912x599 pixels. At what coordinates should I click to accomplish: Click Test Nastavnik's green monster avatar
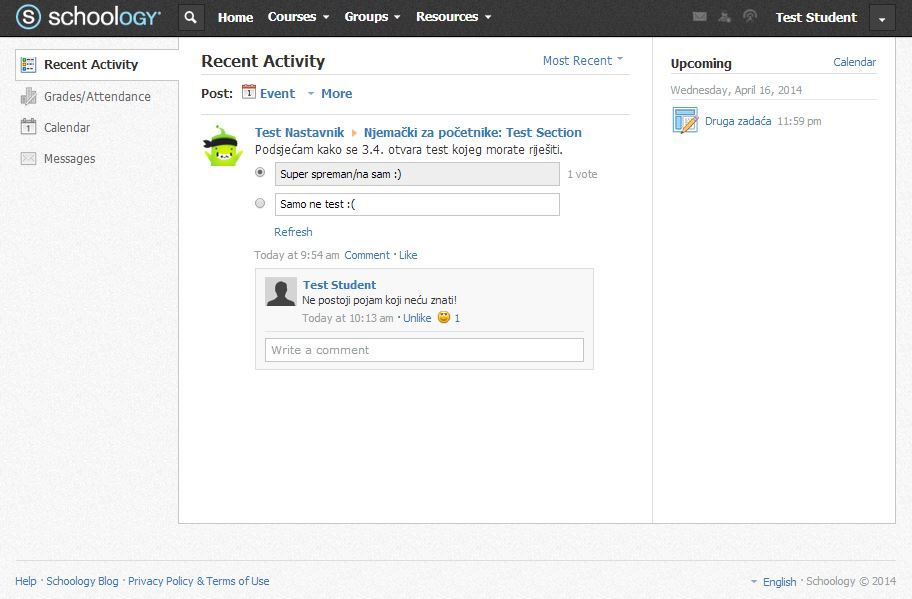coord(223,146)
